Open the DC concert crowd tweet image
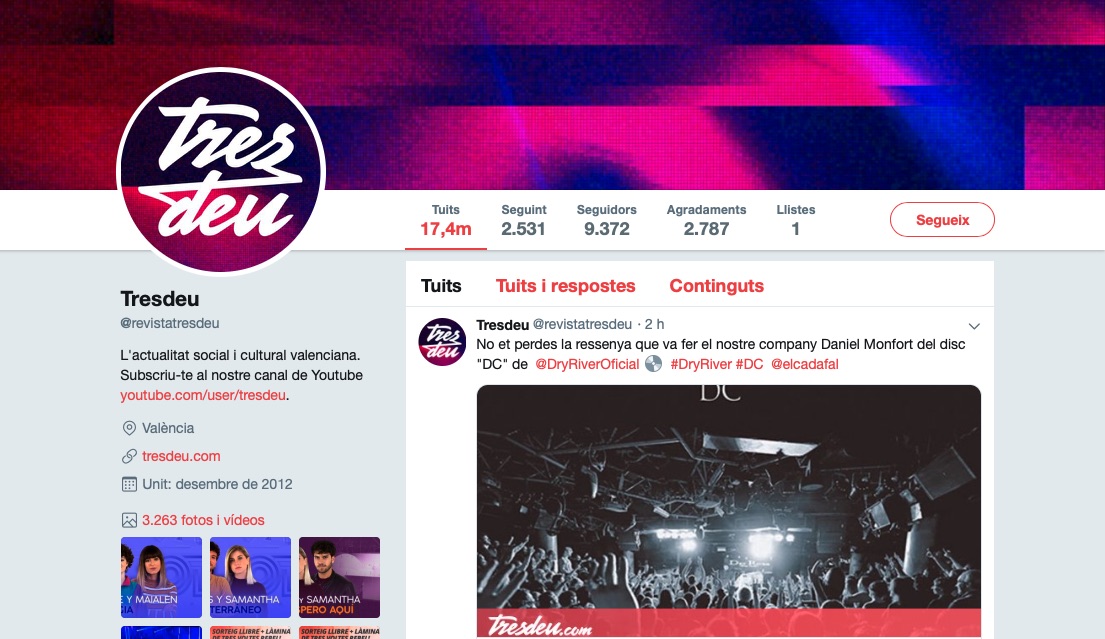The width and height of the screenshot is (1105, 639). (x=729, y=511)
